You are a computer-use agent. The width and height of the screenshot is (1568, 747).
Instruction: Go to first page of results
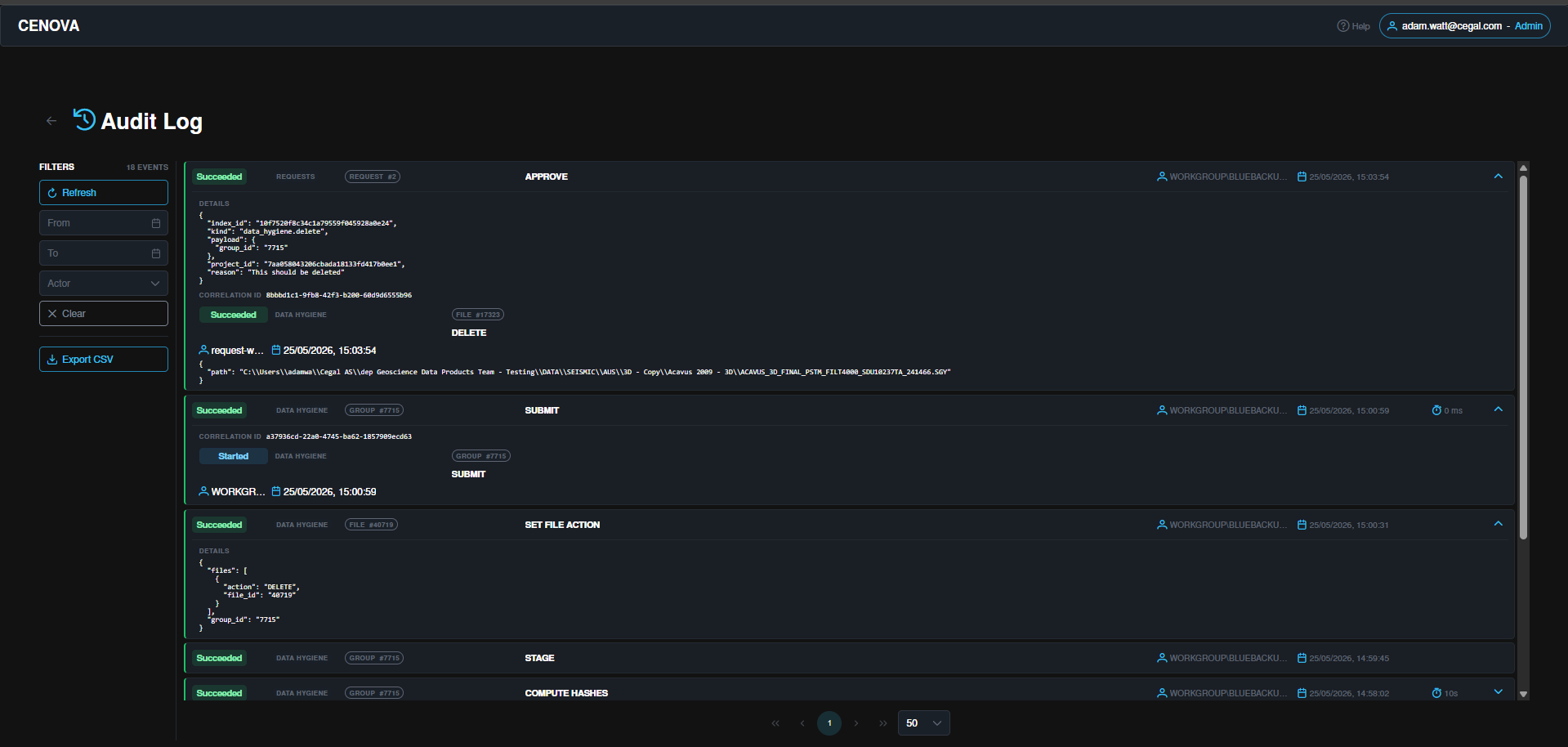[x=775, y=723]
